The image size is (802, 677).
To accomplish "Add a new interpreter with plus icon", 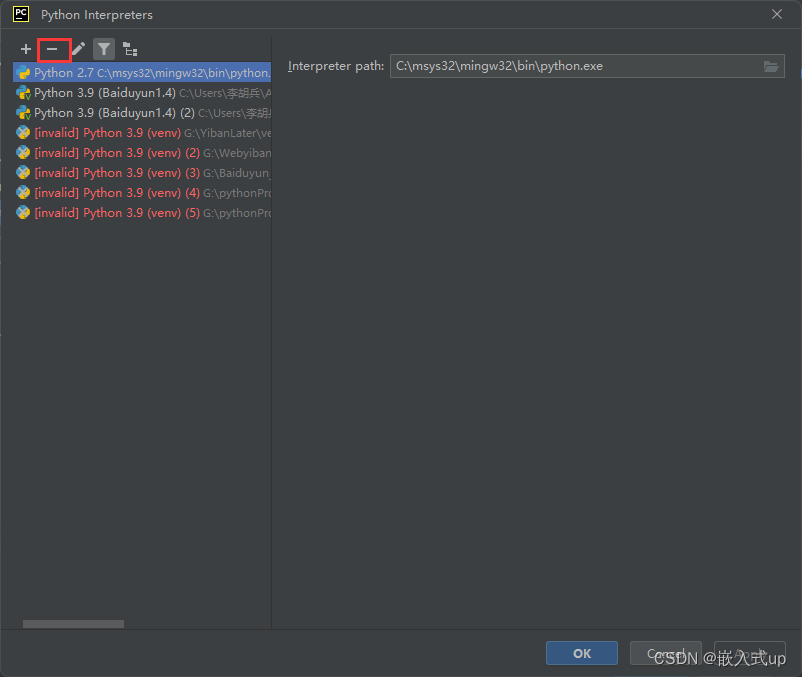I will point(26,50).
